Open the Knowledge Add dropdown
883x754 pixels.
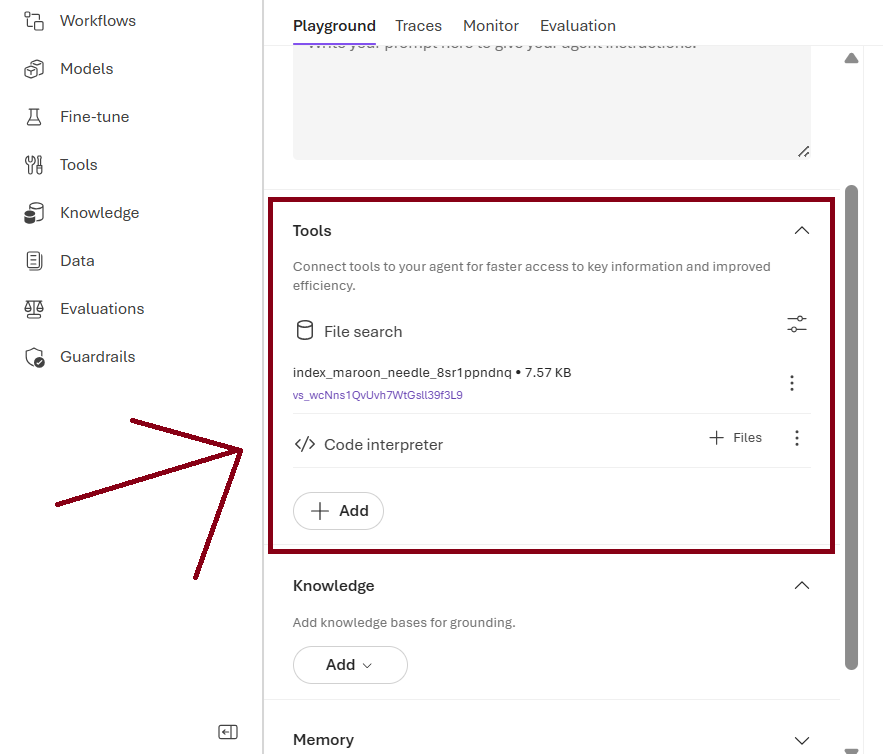[350, 665]
